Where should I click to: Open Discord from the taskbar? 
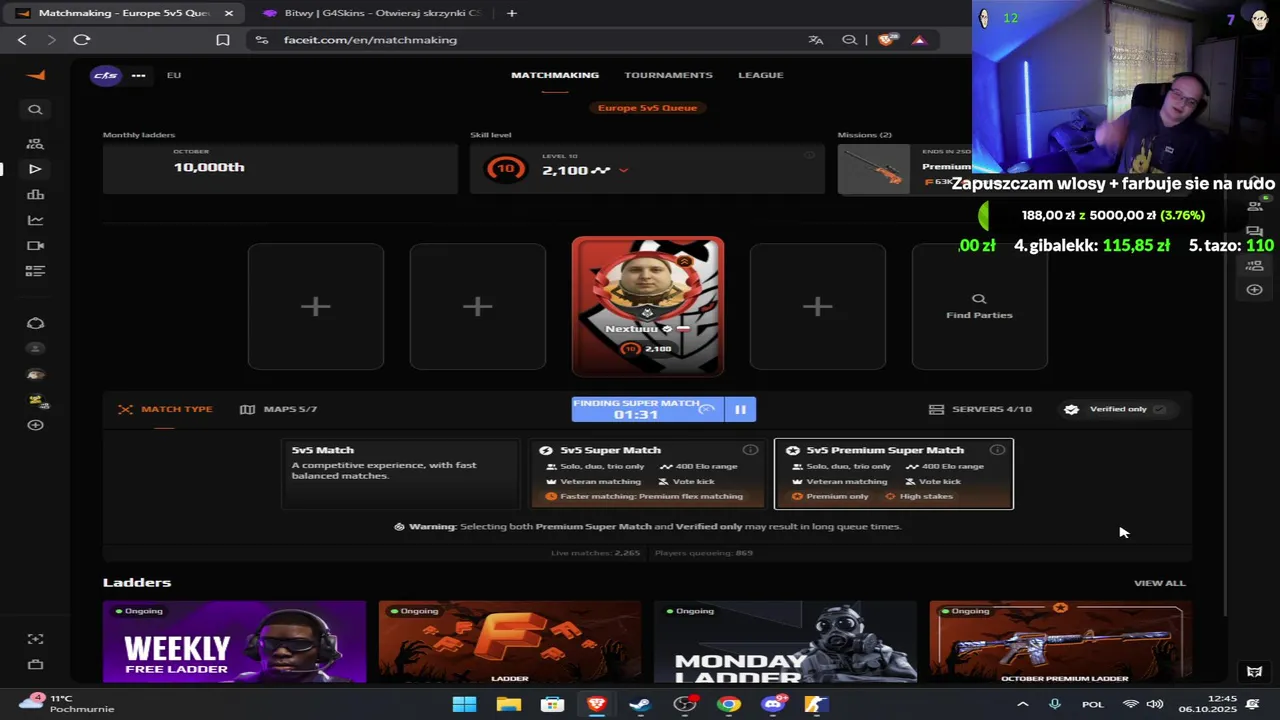773,704
